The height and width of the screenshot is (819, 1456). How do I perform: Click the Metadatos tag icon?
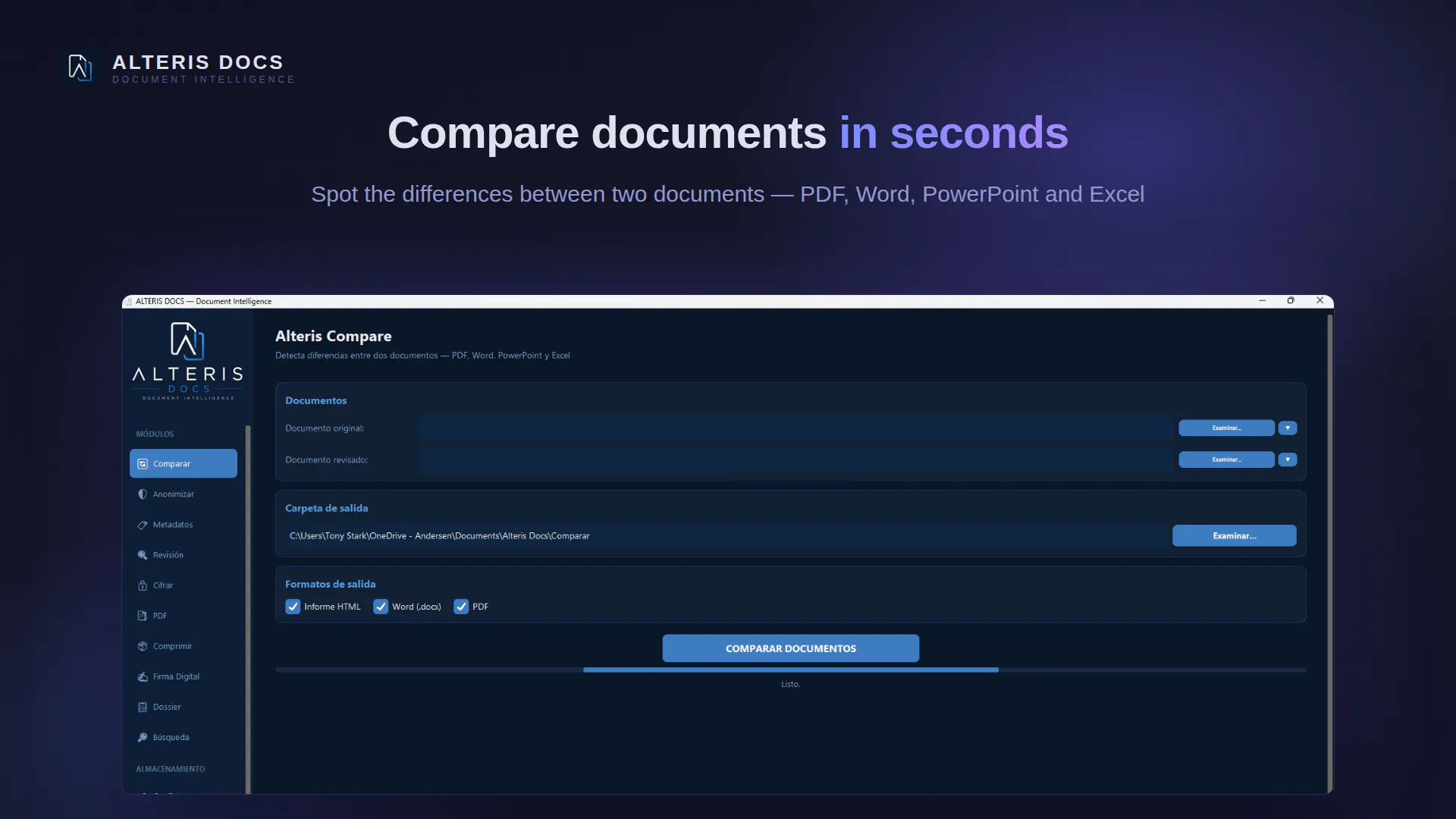(143, 525)
